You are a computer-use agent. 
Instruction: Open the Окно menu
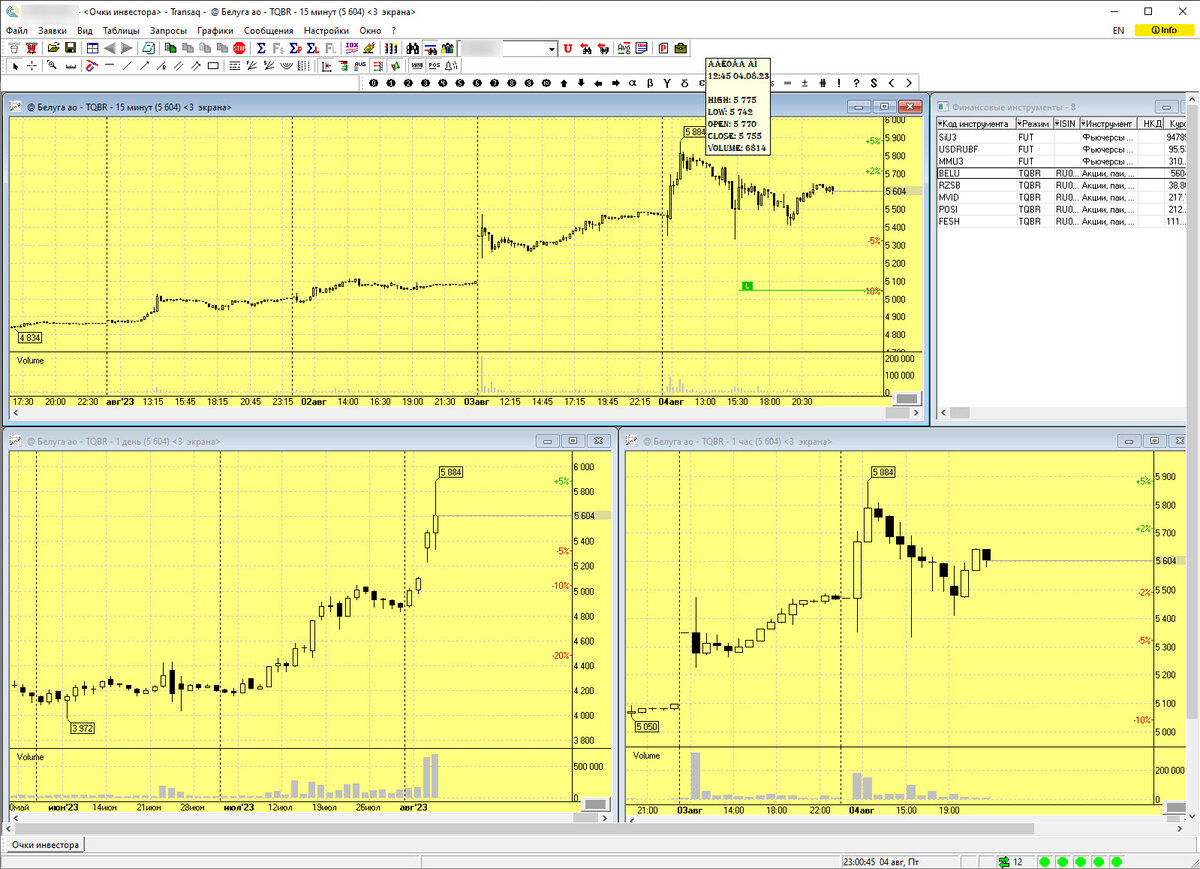[x=369, y=30]
